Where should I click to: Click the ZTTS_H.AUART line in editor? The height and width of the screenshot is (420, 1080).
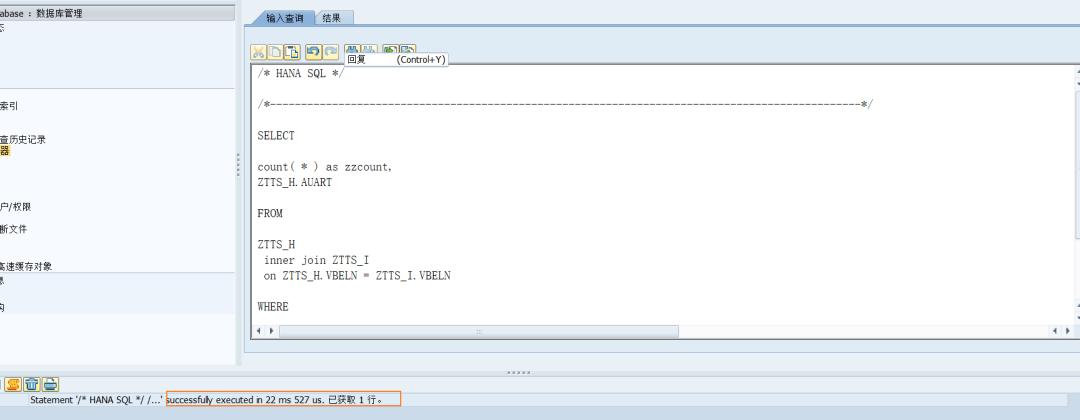(x=295, y=182)
